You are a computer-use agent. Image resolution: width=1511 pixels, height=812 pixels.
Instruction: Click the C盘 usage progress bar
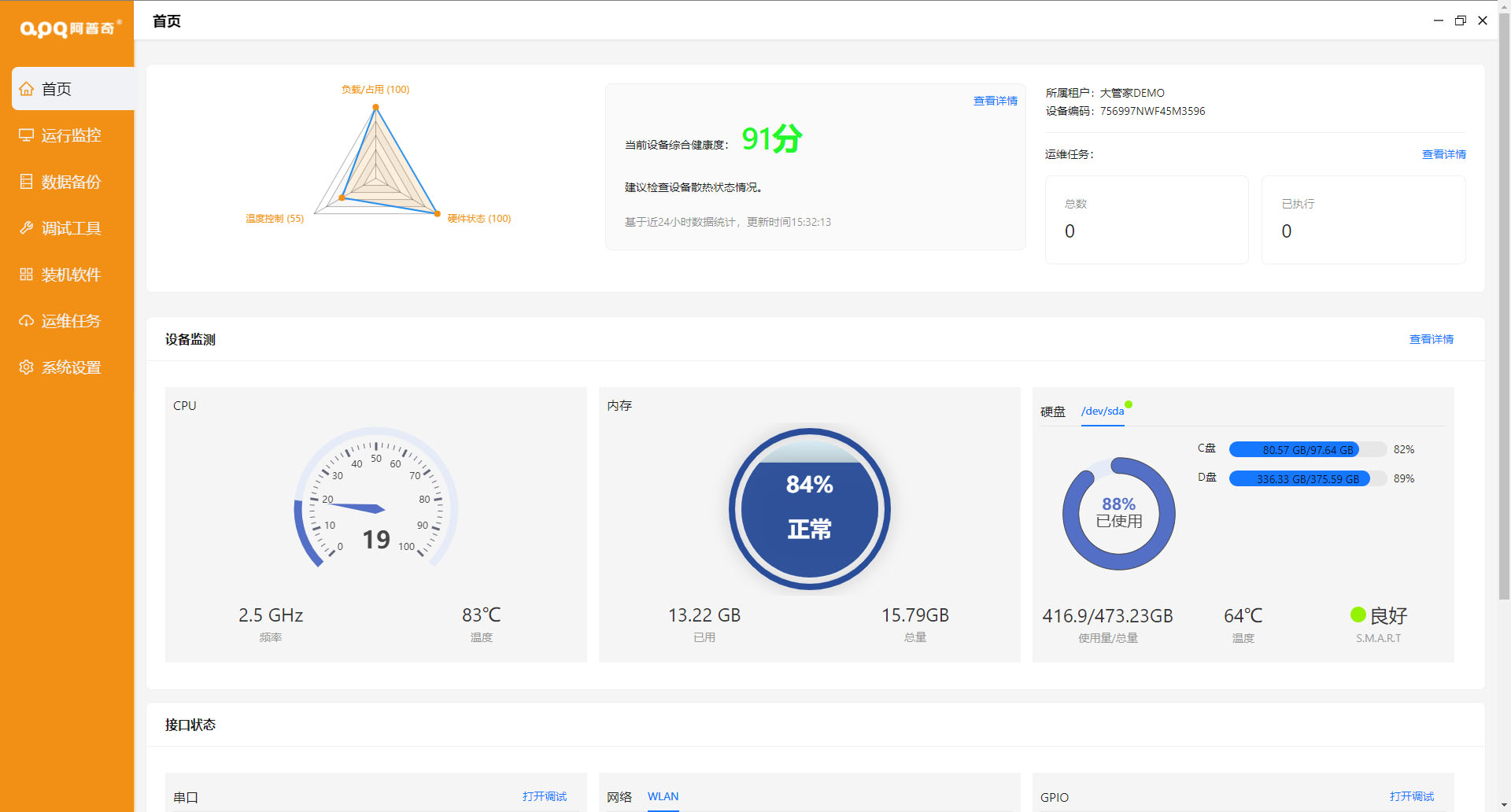click(x=1307, y=449)
